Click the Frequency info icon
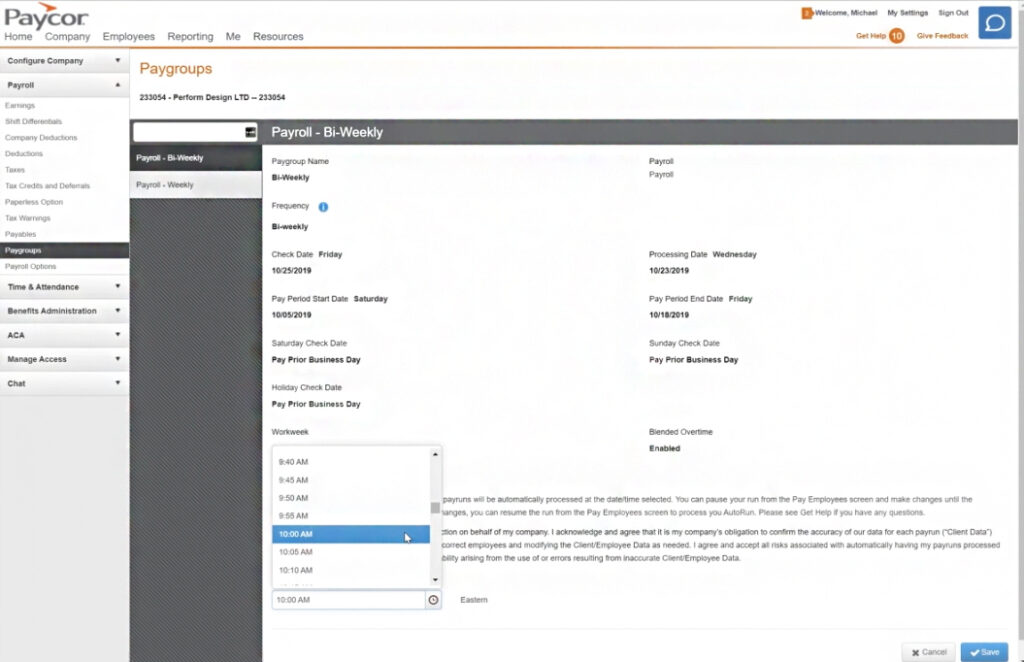Image resolution: width=1024 pixels, height=662 pixels. pos(323,207)
